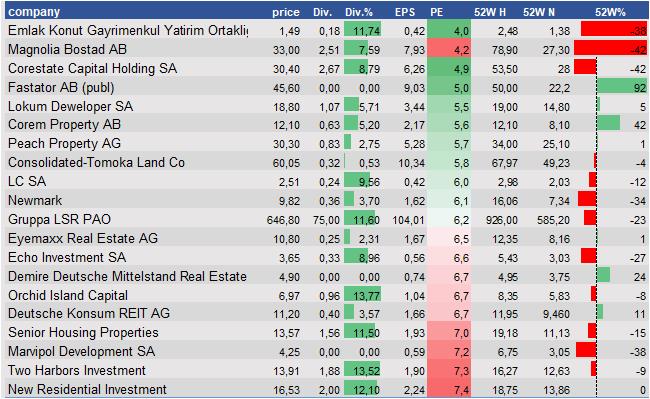Open Gruppa LSR PAO entry
The image size is (650, 399).
pos(326,219)
